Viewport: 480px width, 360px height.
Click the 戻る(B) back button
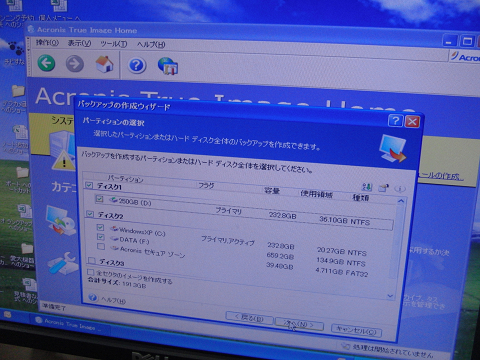pos(249,318)
